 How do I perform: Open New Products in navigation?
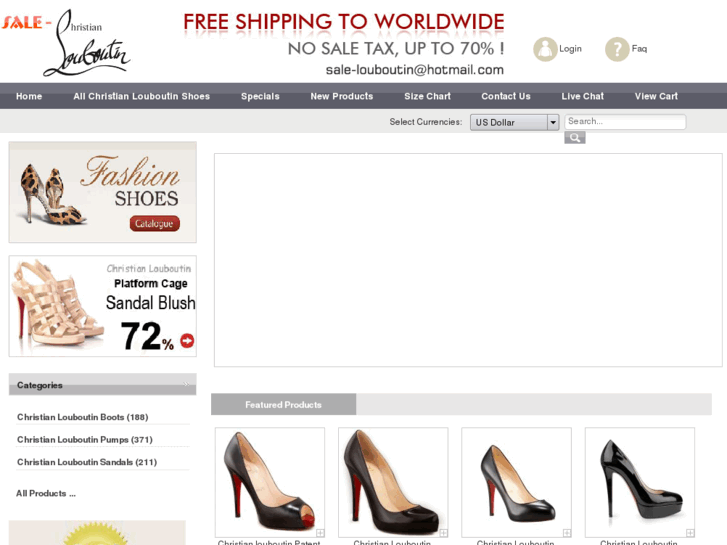coord(342,96)
